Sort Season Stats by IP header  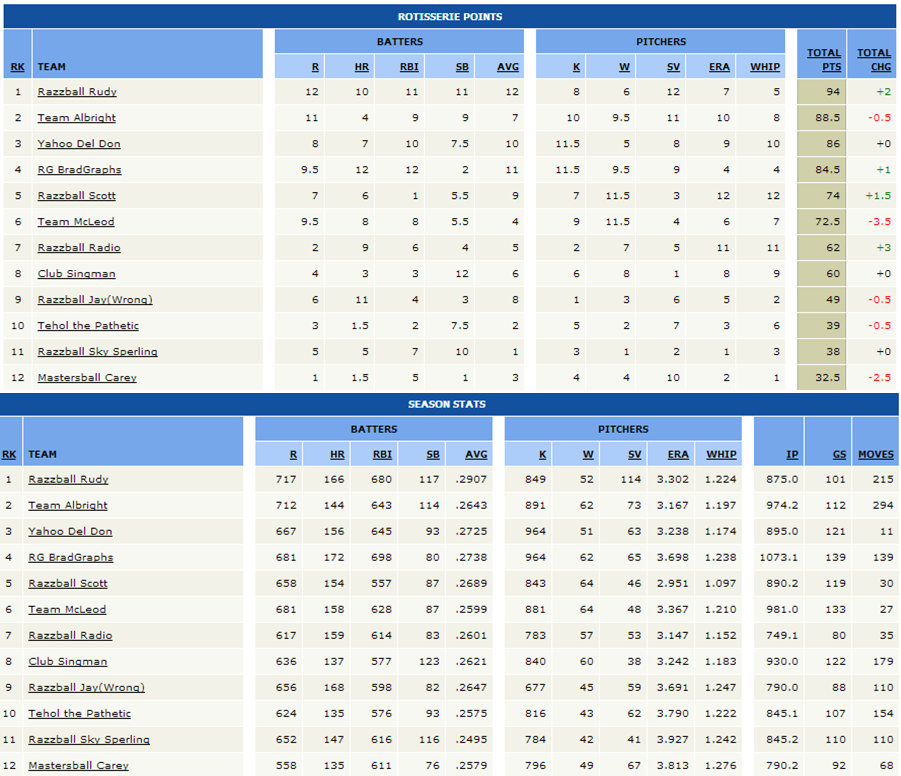click(792, 454)
